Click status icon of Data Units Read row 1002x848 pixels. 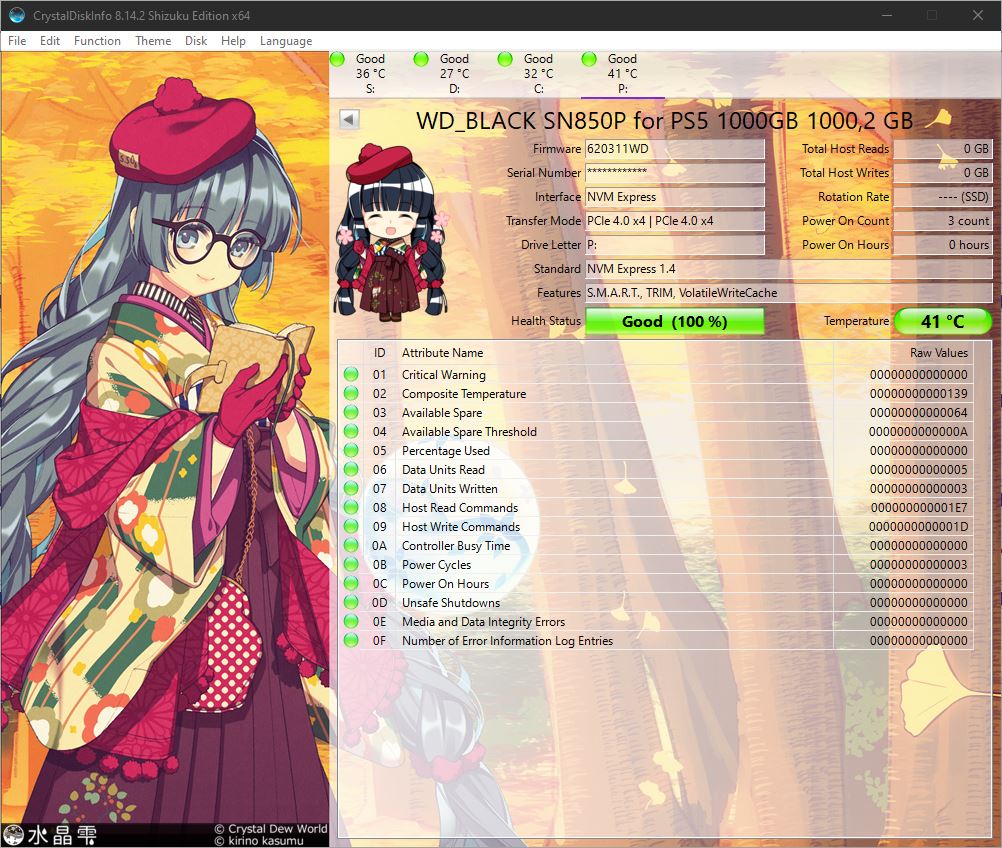pos(351,469)
